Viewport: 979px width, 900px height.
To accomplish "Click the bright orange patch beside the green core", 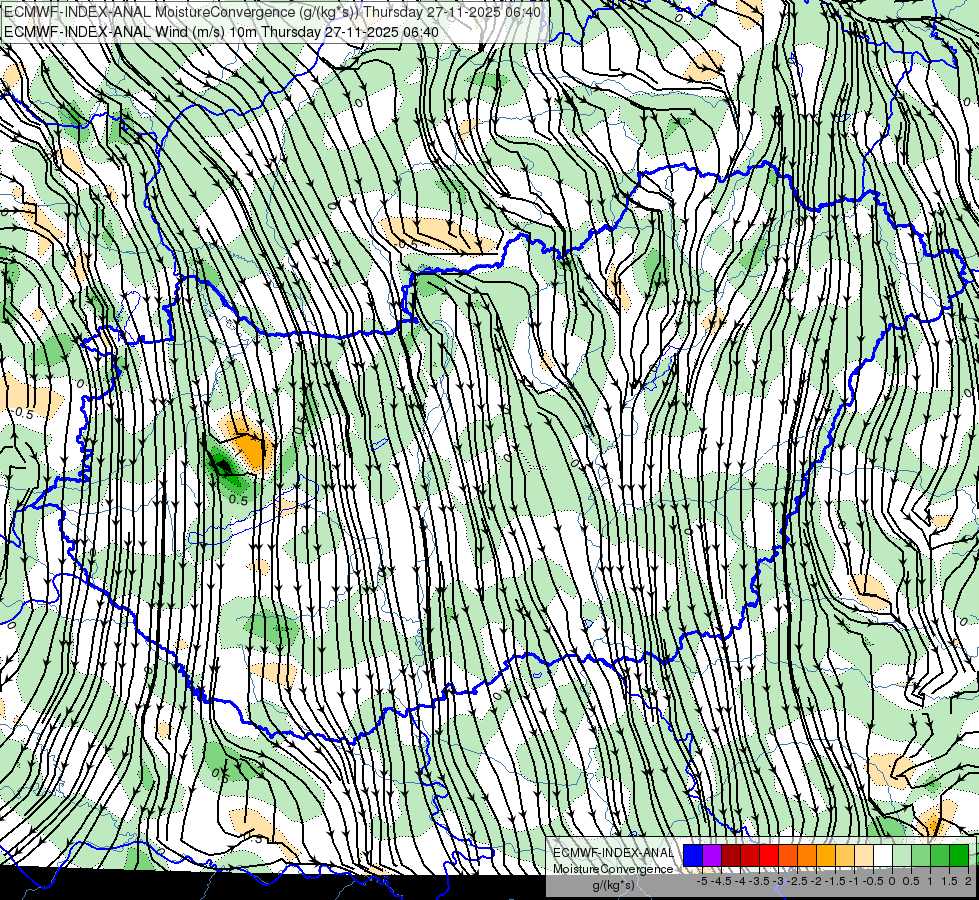I will click(x=255, y=448).
